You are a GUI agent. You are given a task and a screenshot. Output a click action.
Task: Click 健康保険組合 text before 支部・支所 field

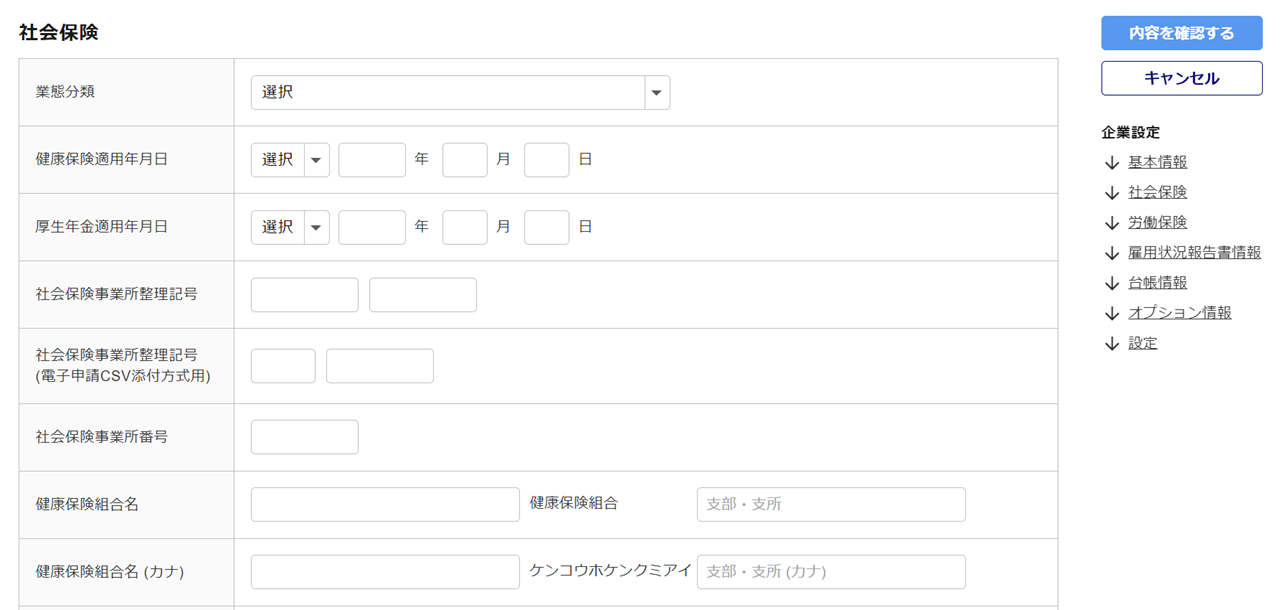(x=574, y=503)
